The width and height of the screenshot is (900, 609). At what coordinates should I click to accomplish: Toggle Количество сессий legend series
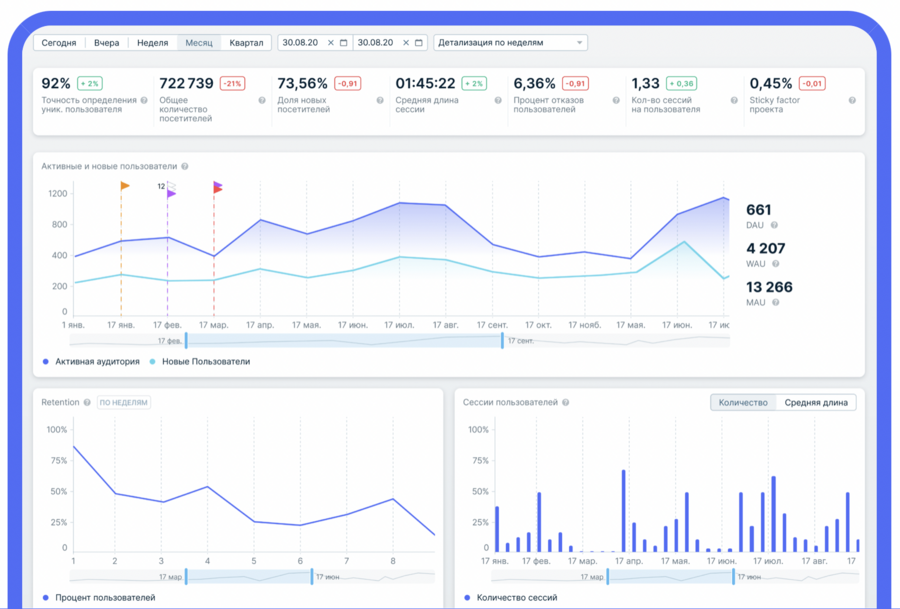pos(508,598)
